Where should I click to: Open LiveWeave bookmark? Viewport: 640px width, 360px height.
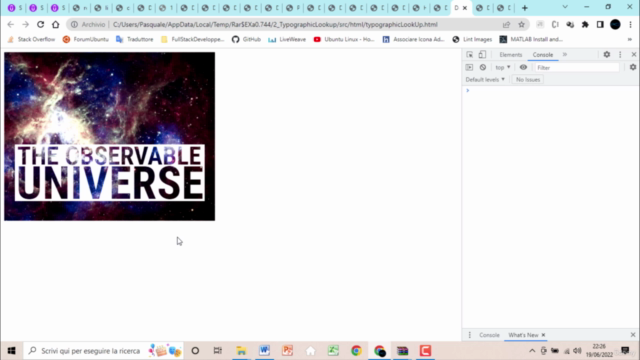(287, 40)
